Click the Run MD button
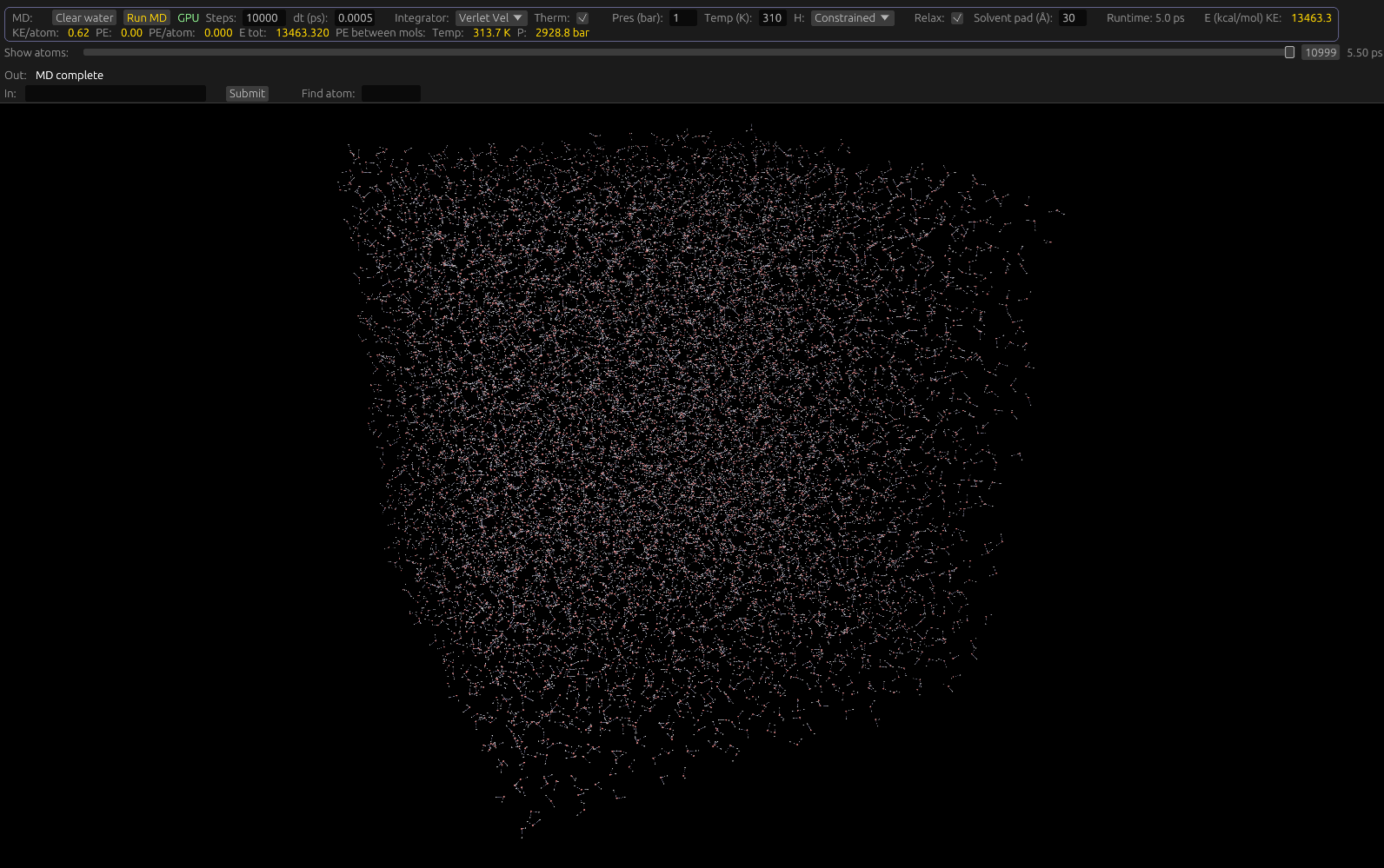 (x=146, y=18)
